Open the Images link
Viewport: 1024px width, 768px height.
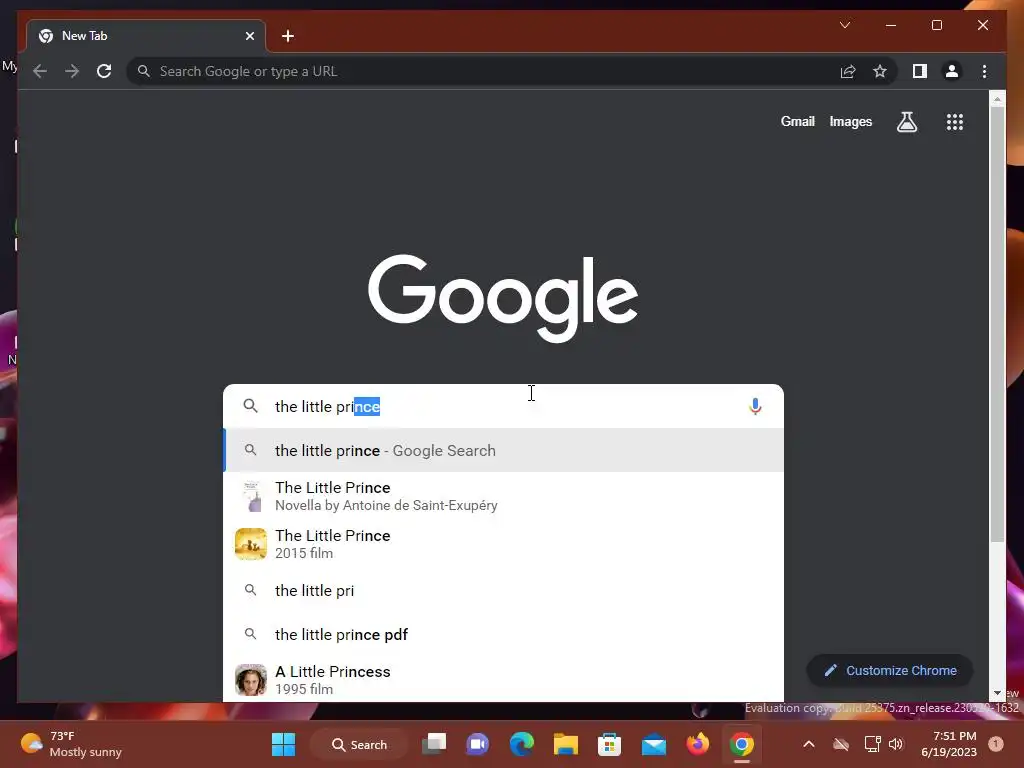850,121
